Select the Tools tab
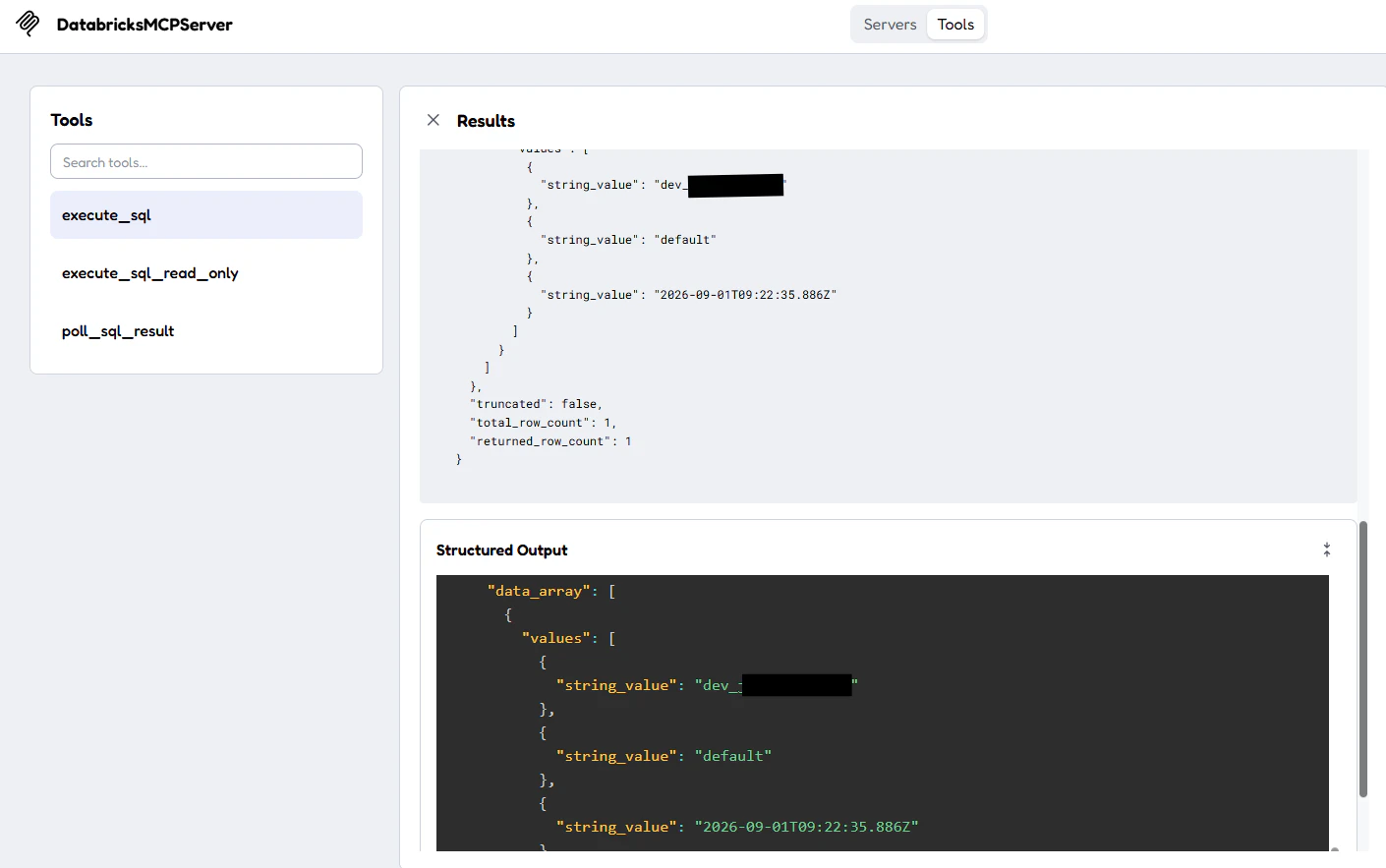Viewport: 1386px width, 868px height. click(955, 25)
